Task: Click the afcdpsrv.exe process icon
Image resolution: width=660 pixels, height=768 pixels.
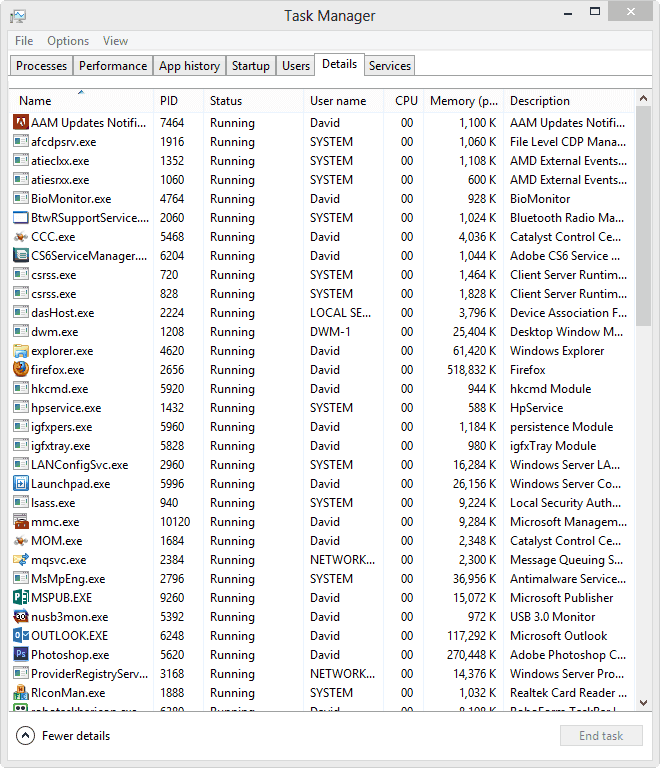Action: coord(21,142)
